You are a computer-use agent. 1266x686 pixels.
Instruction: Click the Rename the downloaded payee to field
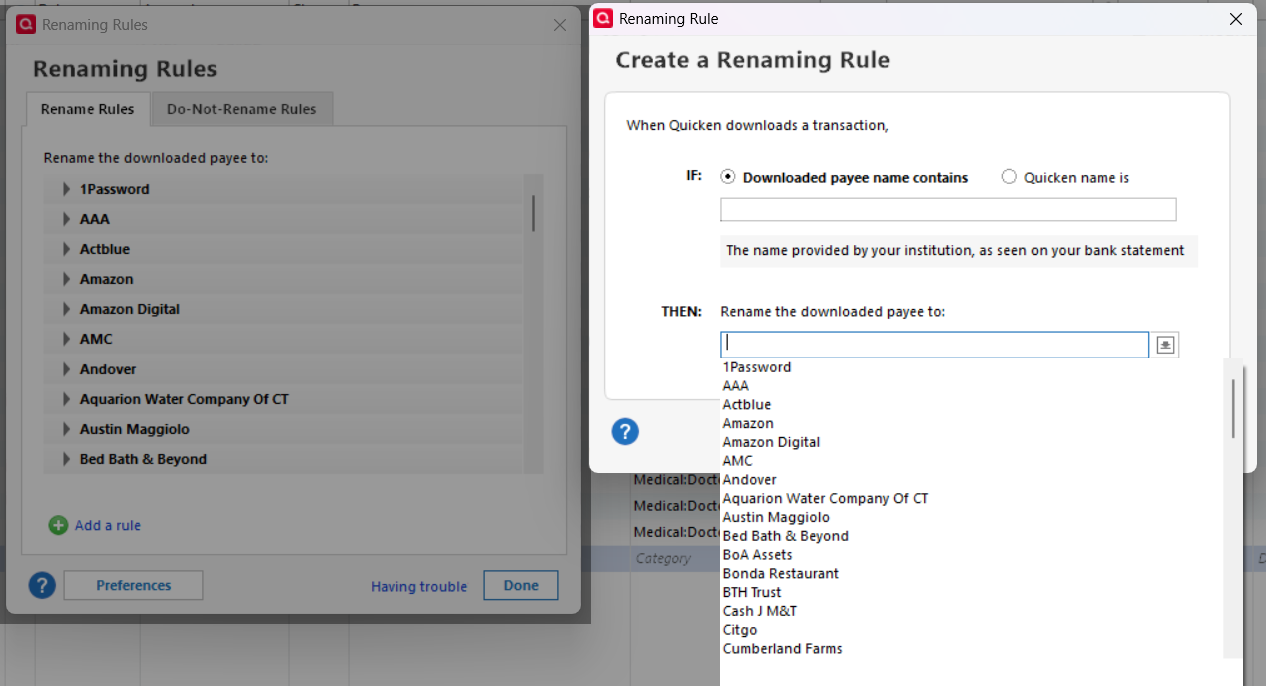coord(934,344)
